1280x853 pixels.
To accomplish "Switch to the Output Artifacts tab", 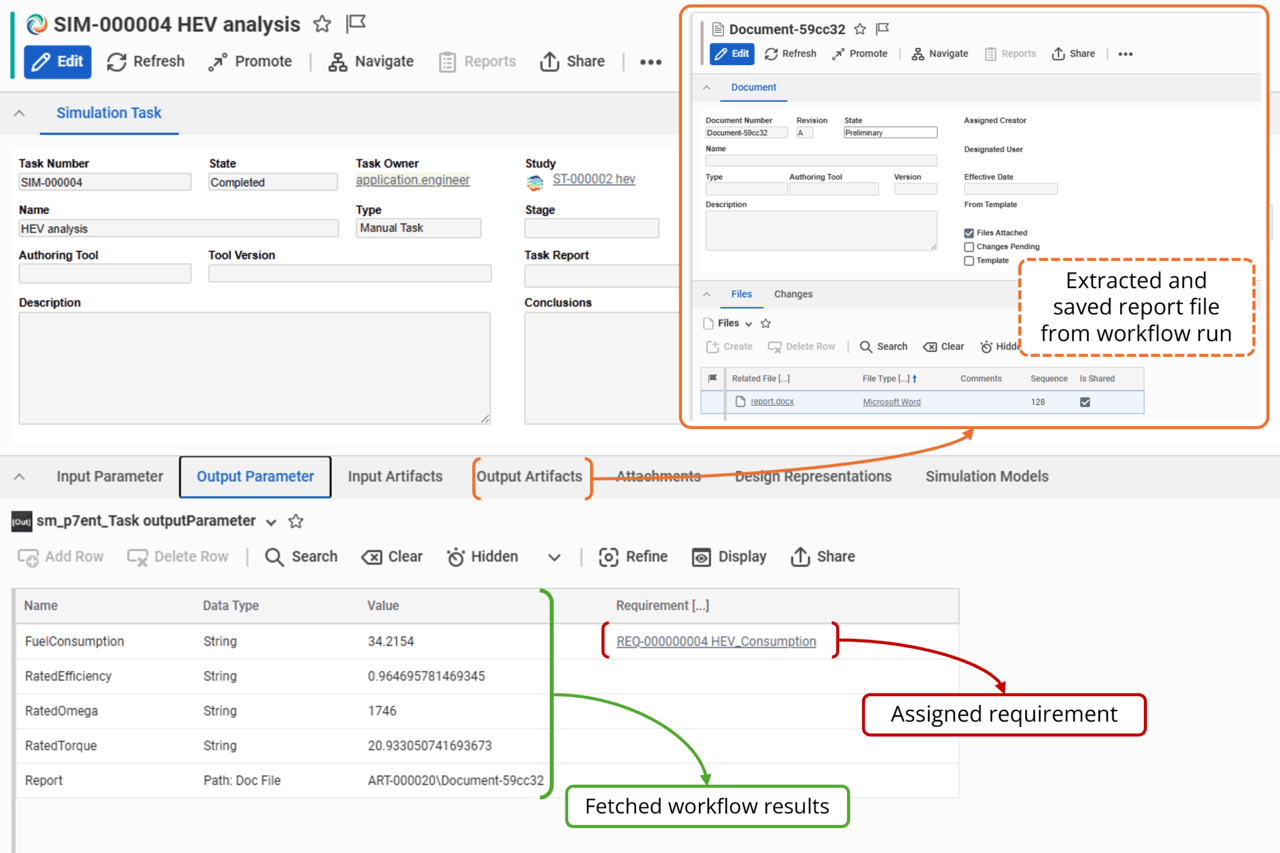I will pyautogui.click(x=531, y=477).
